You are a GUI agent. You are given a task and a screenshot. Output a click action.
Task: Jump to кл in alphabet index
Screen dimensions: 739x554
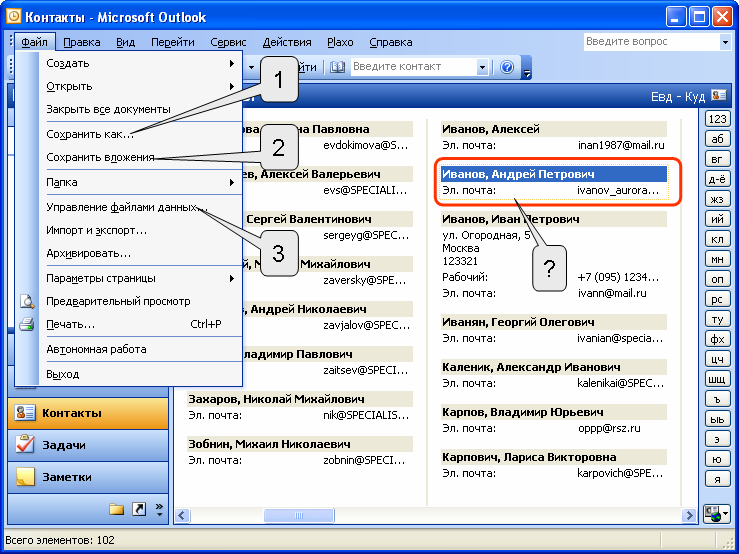pyautogui.click(x=717, y=239)
